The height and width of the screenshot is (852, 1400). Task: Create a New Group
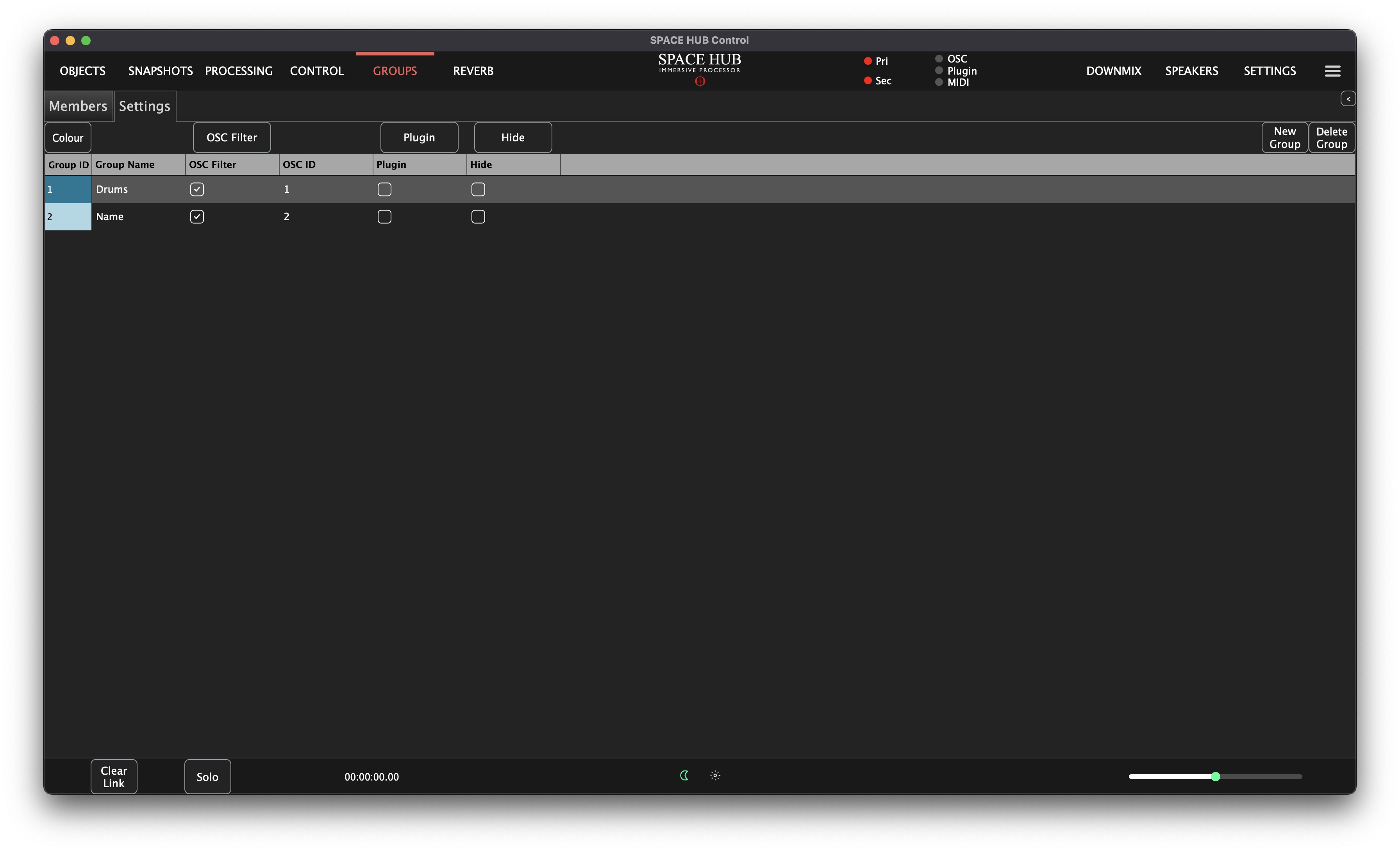[x=1285, y=137]
